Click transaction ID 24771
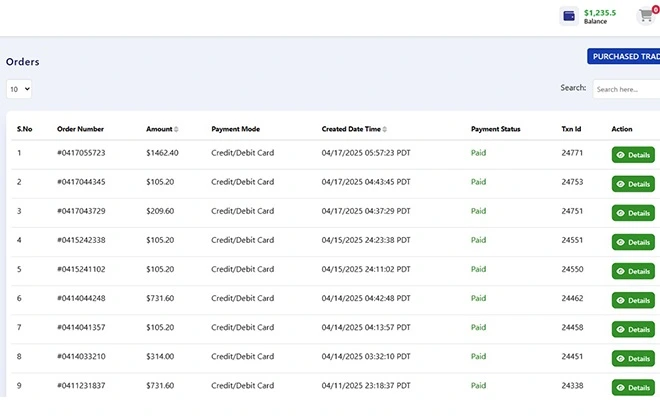Image resolution: width=660 pixels, height=419 pixels. point(572,153)
